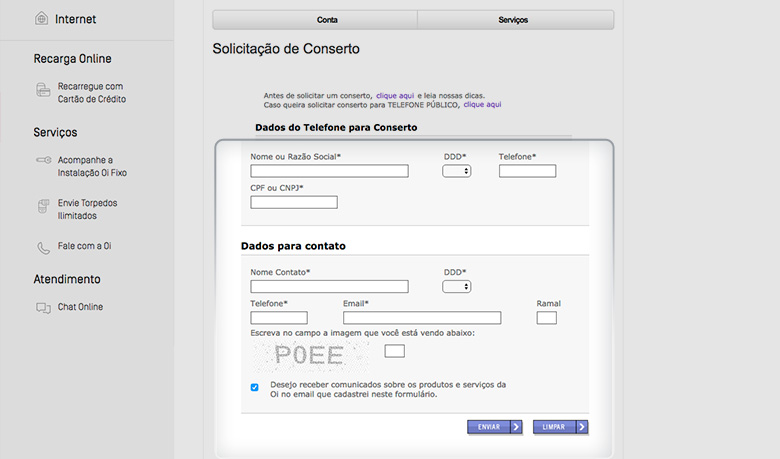Click the Oi Fixo installation key icon
Screen dimensions: 780x459
(x=44, y=160)
